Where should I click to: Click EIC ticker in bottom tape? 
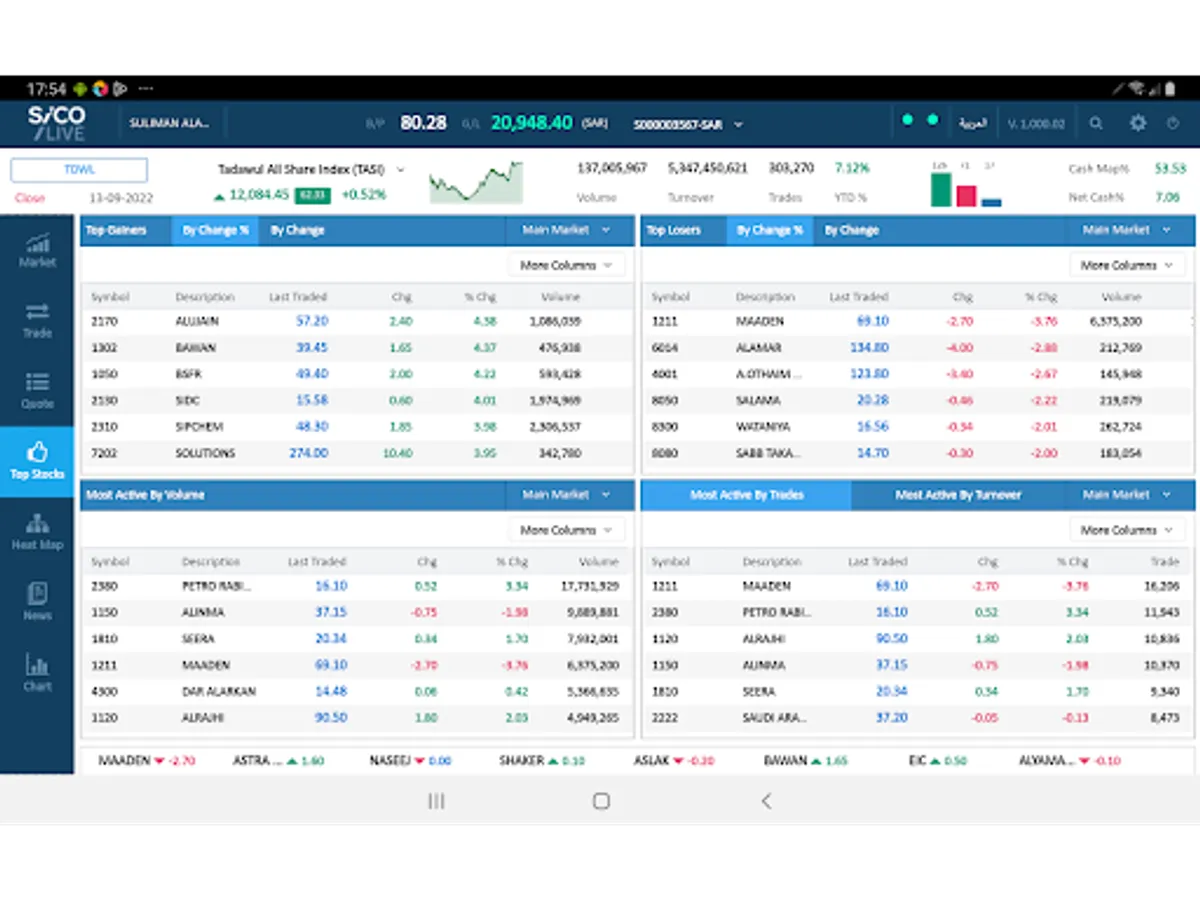(x=937, y=761)
